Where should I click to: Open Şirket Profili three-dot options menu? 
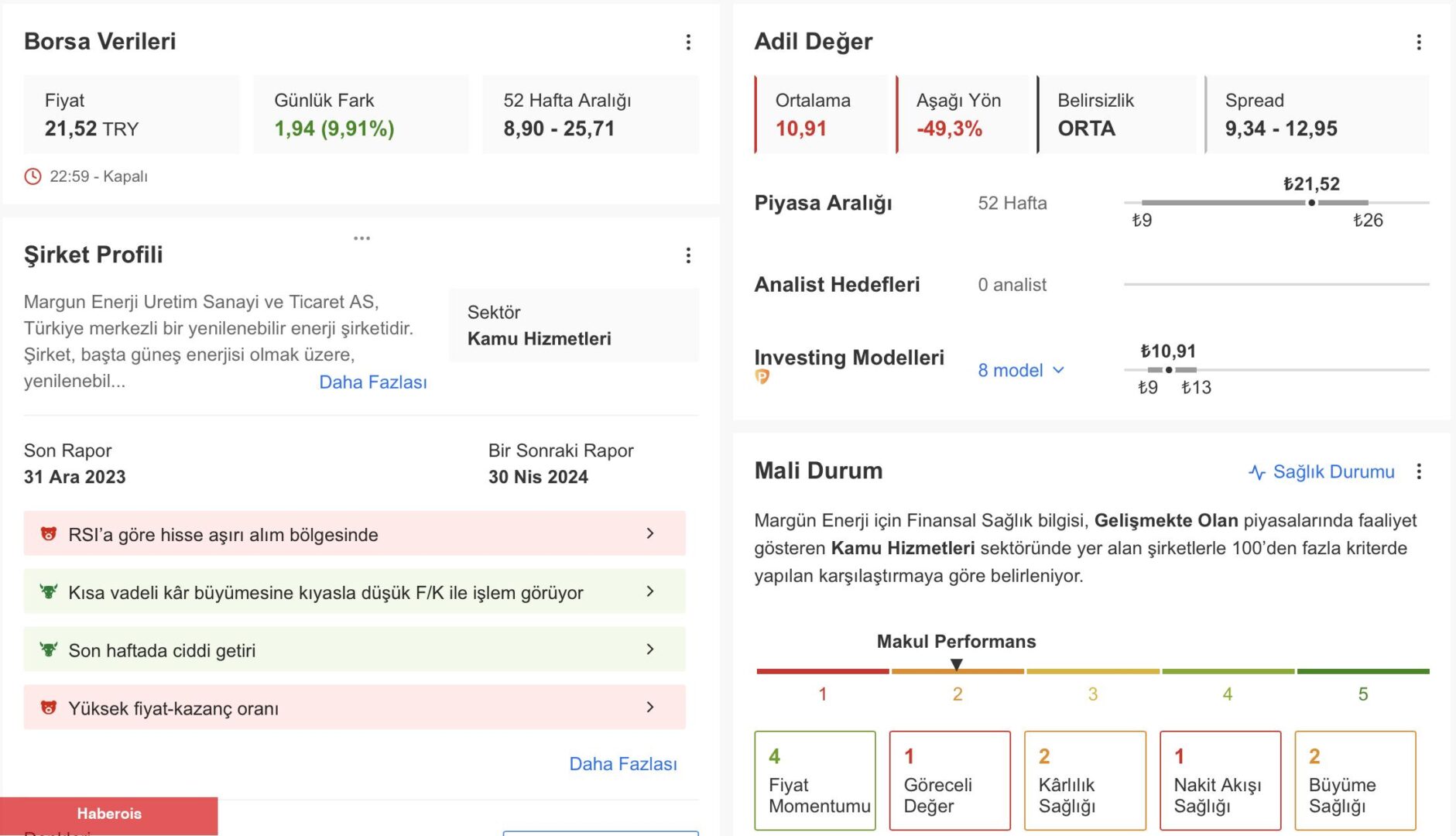[688, 255]
